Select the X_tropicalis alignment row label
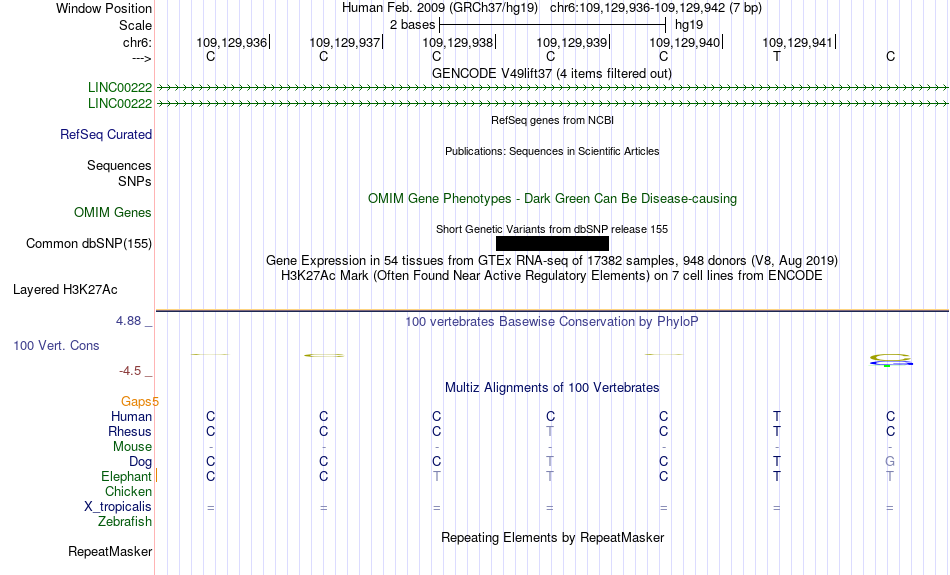 [x=118, y=507]
